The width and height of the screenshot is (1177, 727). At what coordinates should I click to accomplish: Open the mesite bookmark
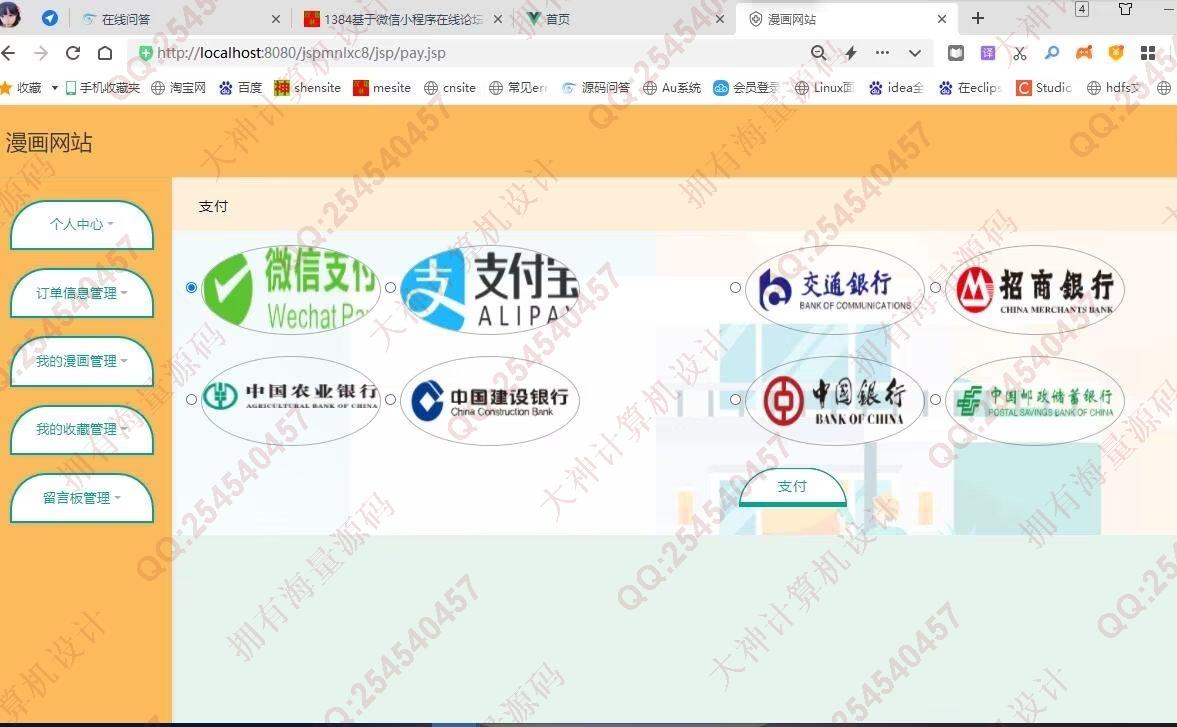pyautogui.click(x=382, y=88)
